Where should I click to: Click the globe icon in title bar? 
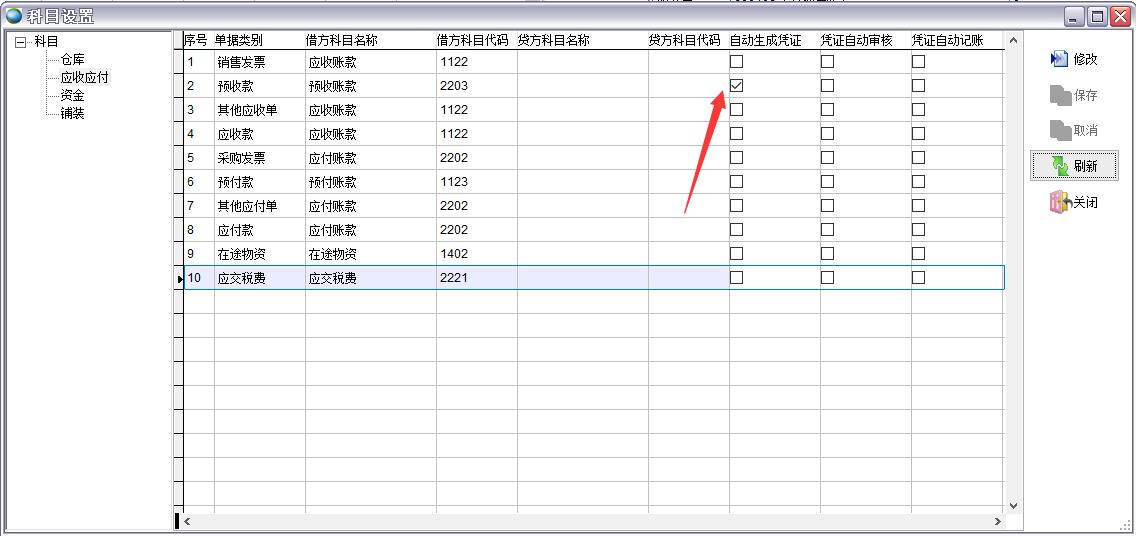pyautogui.click(x=14, y=16)
